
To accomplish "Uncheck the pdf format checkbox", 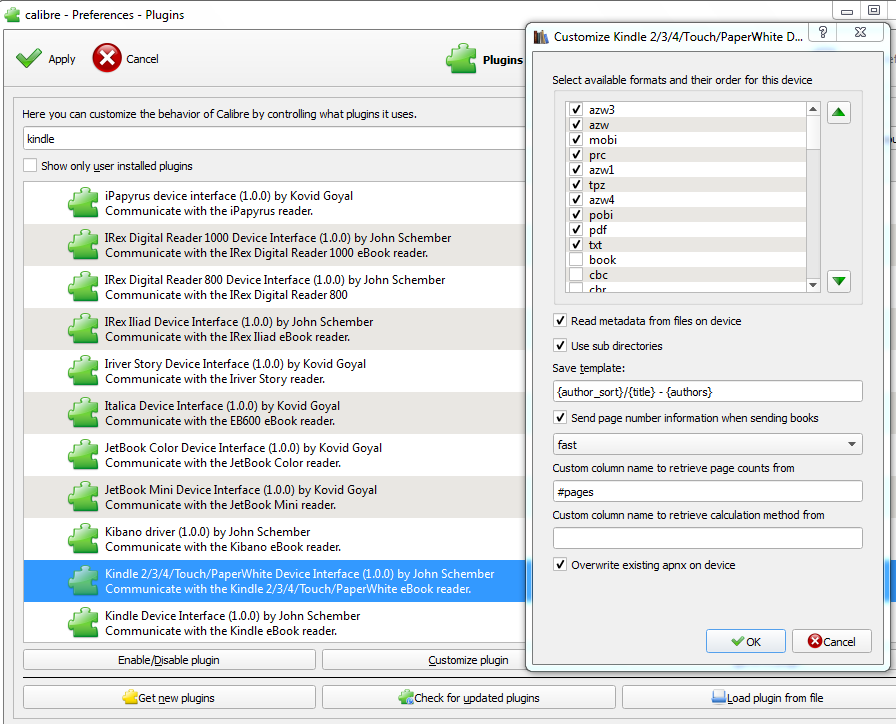I will point(575,230).
